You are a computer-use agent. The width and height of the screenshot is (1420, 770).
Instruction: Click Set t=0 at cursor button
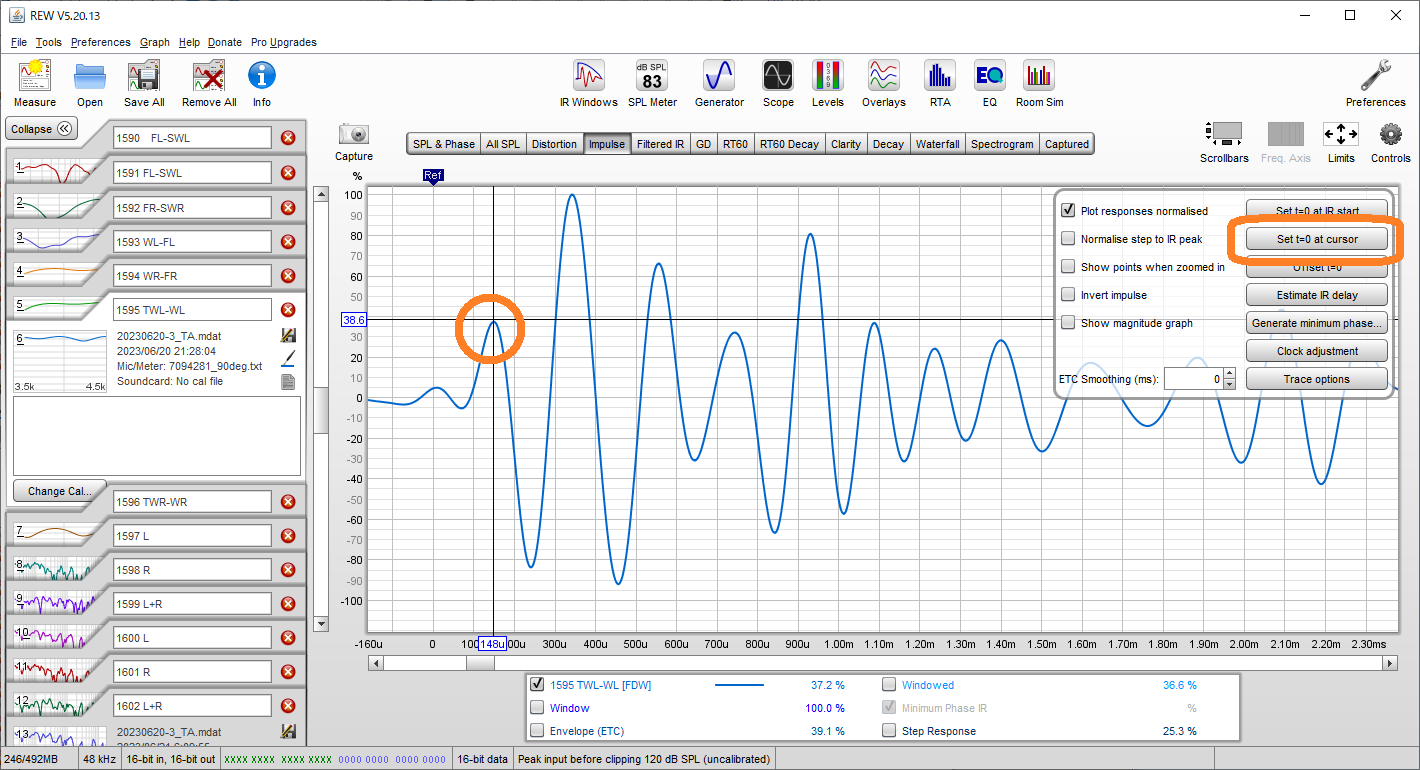click(1317, 239)
